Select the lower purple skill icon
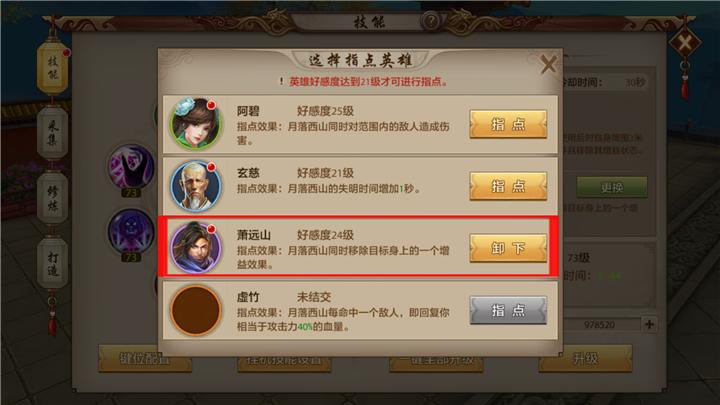The width and height of the screenshot is (720, 405). click(x=131, y=231)
